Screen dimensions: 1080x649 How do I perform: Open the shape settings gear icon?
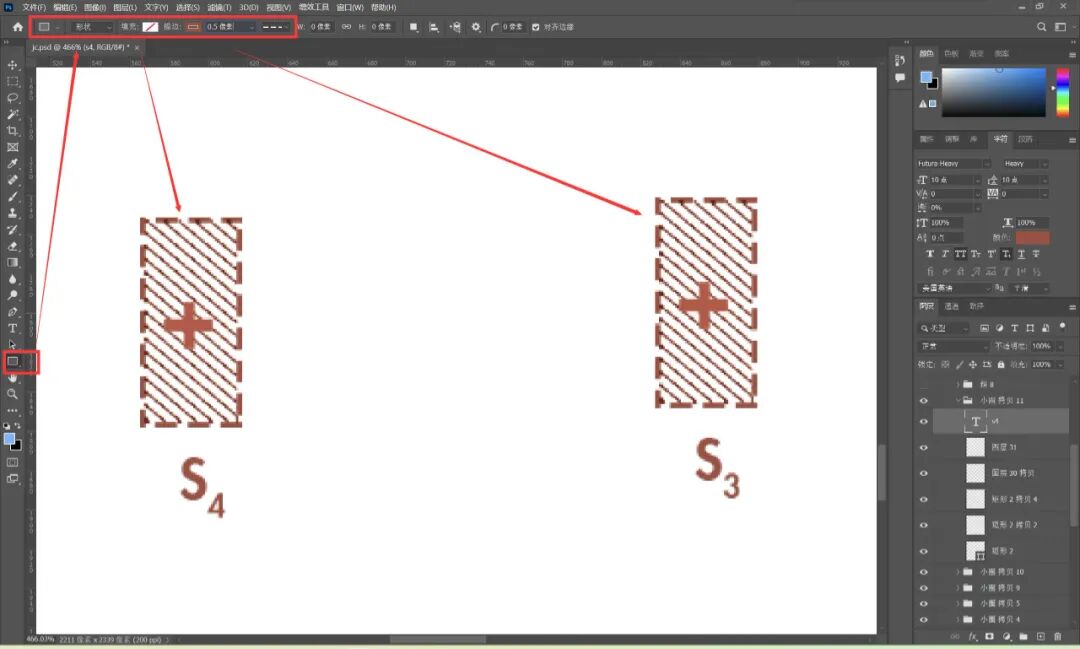point(476,27)
